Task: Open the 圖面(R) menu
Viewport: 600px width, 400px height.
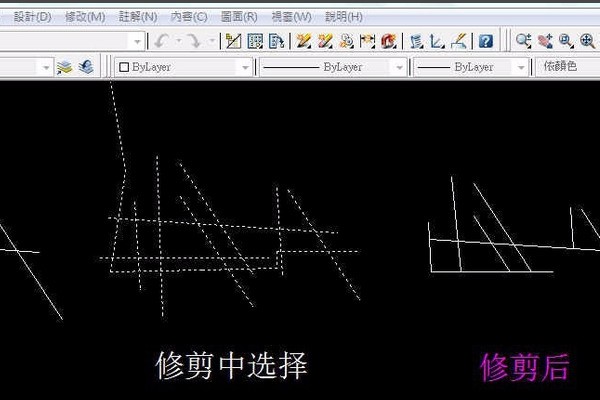Action: pos(236,17)
